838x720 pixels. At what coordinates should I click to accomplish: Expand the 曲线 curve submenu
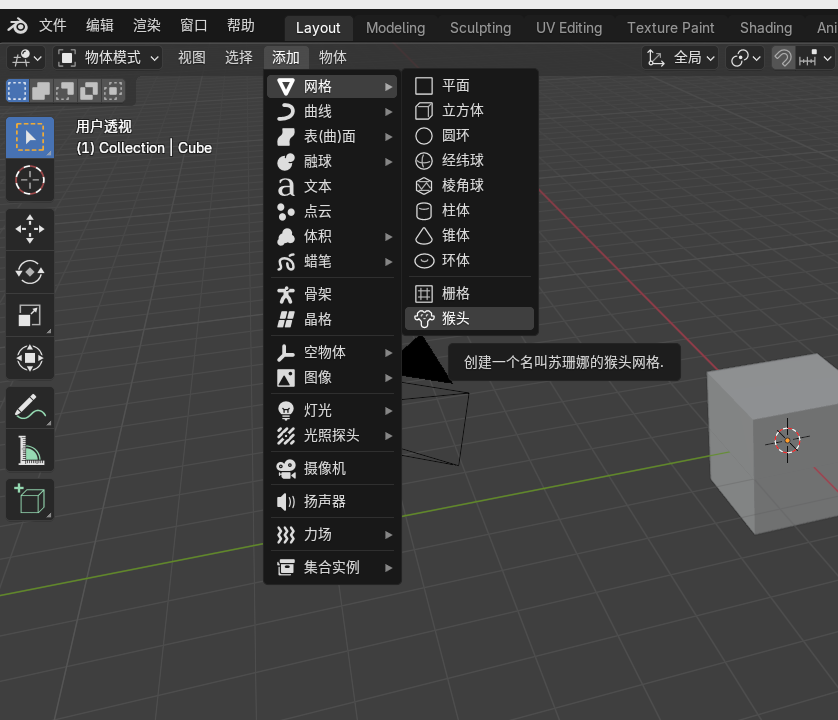332,112
